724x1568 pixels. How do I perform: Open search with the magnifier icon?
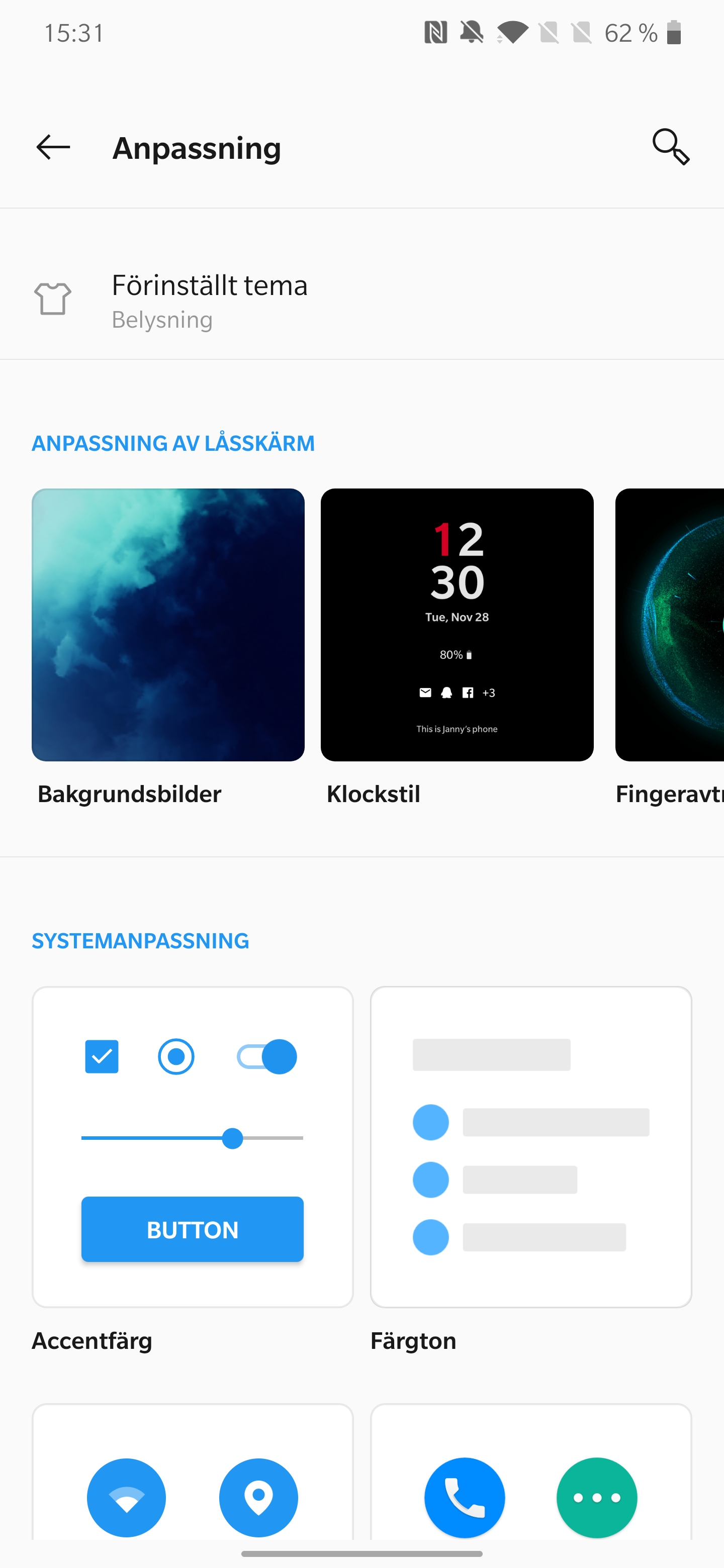pos(670,147)
